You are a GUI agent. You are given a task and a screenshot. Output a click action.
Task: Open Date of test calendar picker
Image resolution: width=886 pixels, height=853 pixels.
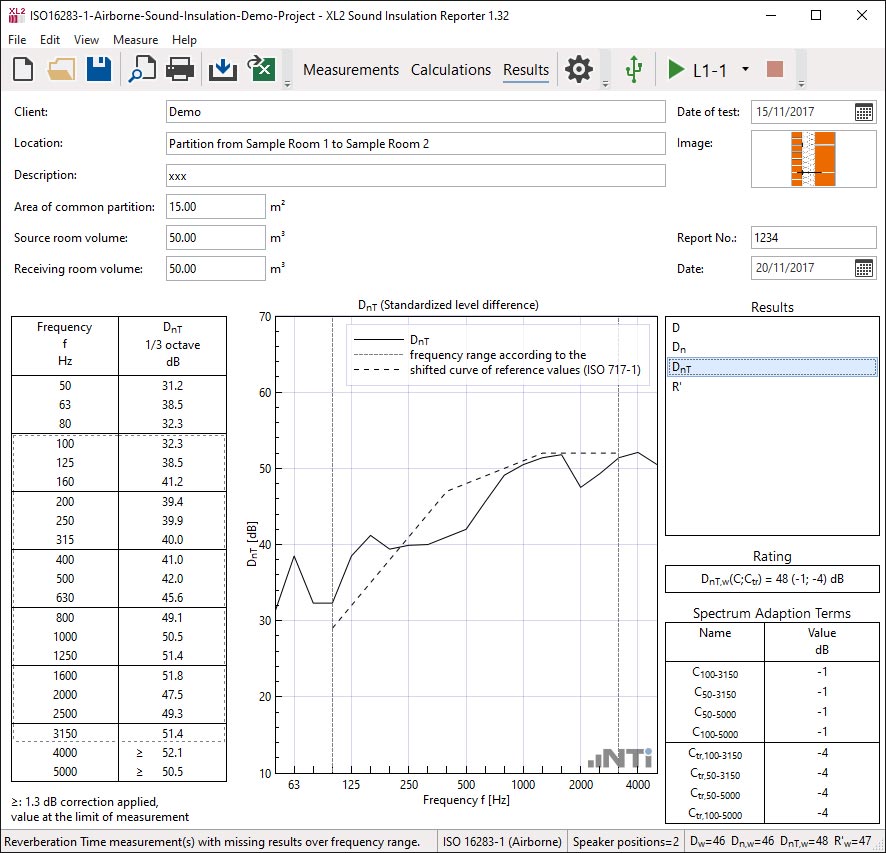(864, 112)
